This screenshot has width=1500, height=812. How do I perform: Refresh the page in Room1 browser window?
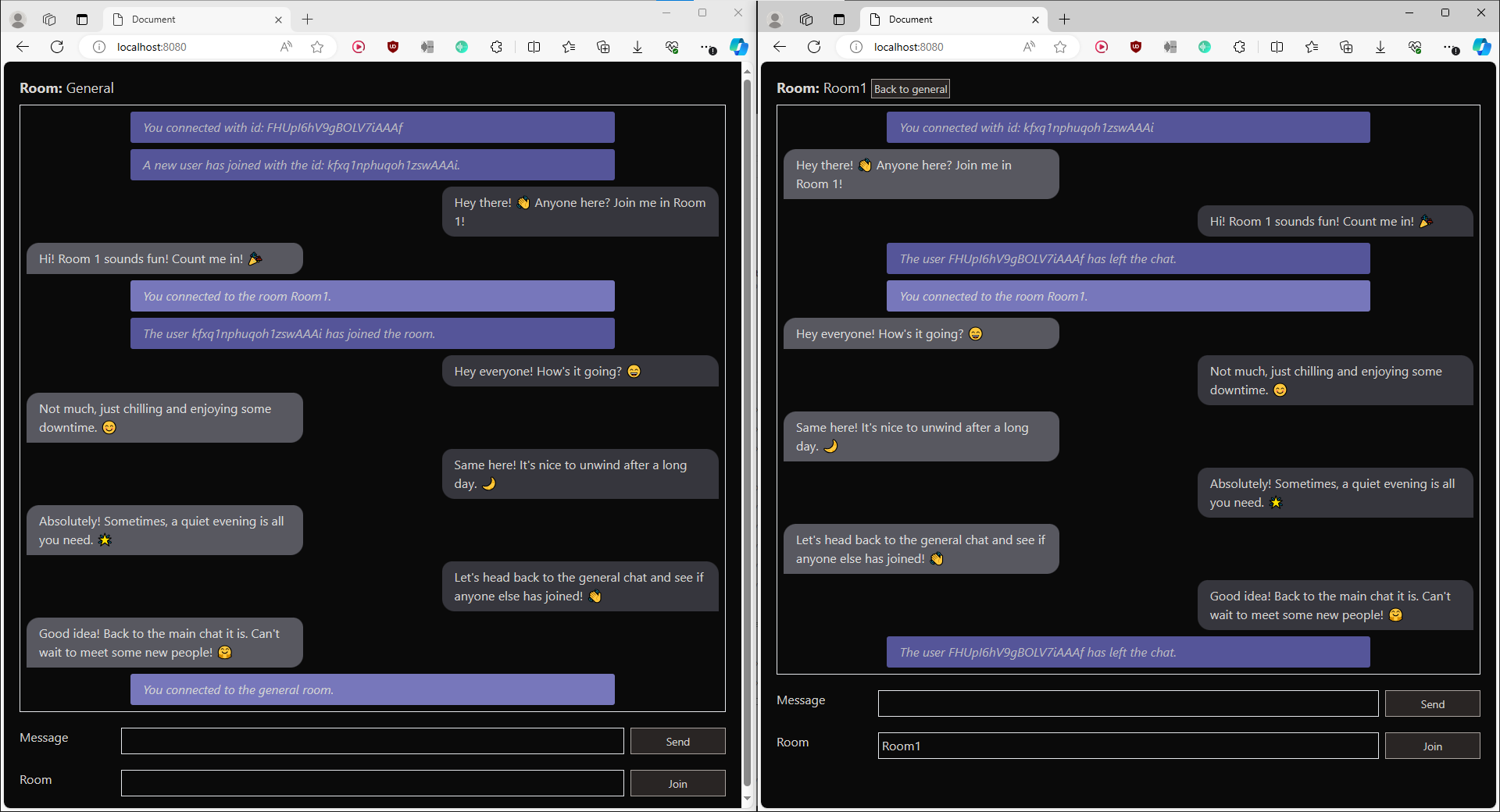[x=814, y=47]
